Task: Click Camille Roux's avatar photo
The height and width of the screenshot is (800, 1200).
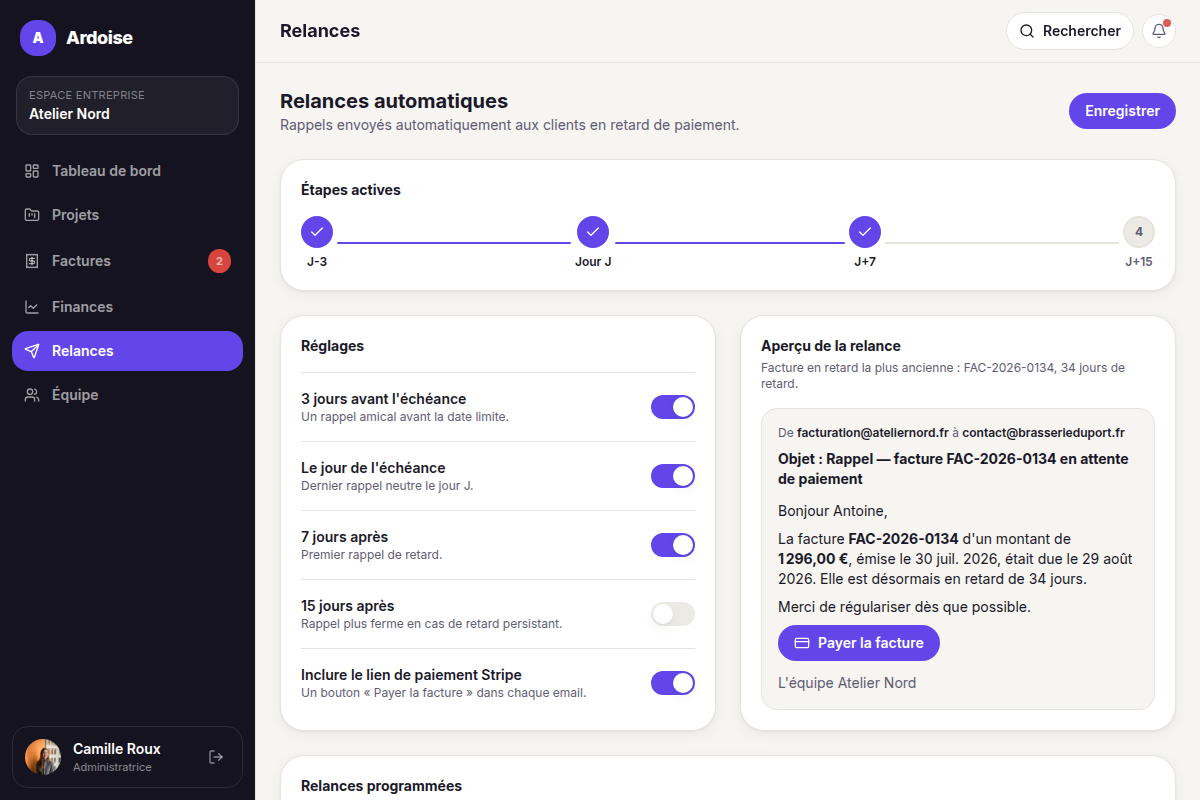Action: tap(43, 757)
